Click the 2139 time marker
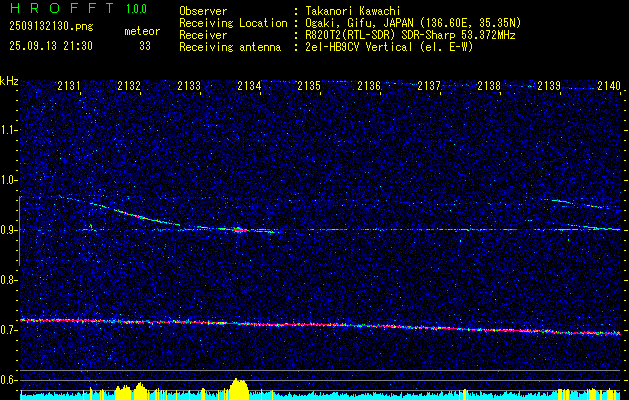This screenshot has width=629, height=400. tap(549, 85)
